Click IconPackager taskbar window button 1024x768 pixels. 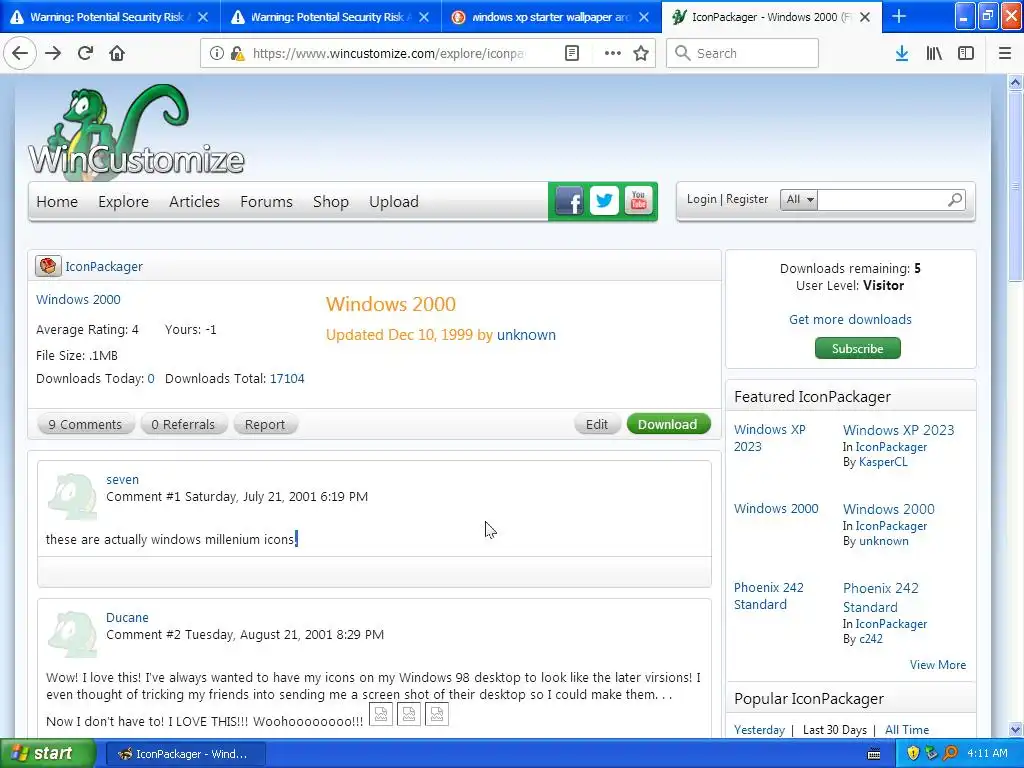click(185, 754)
